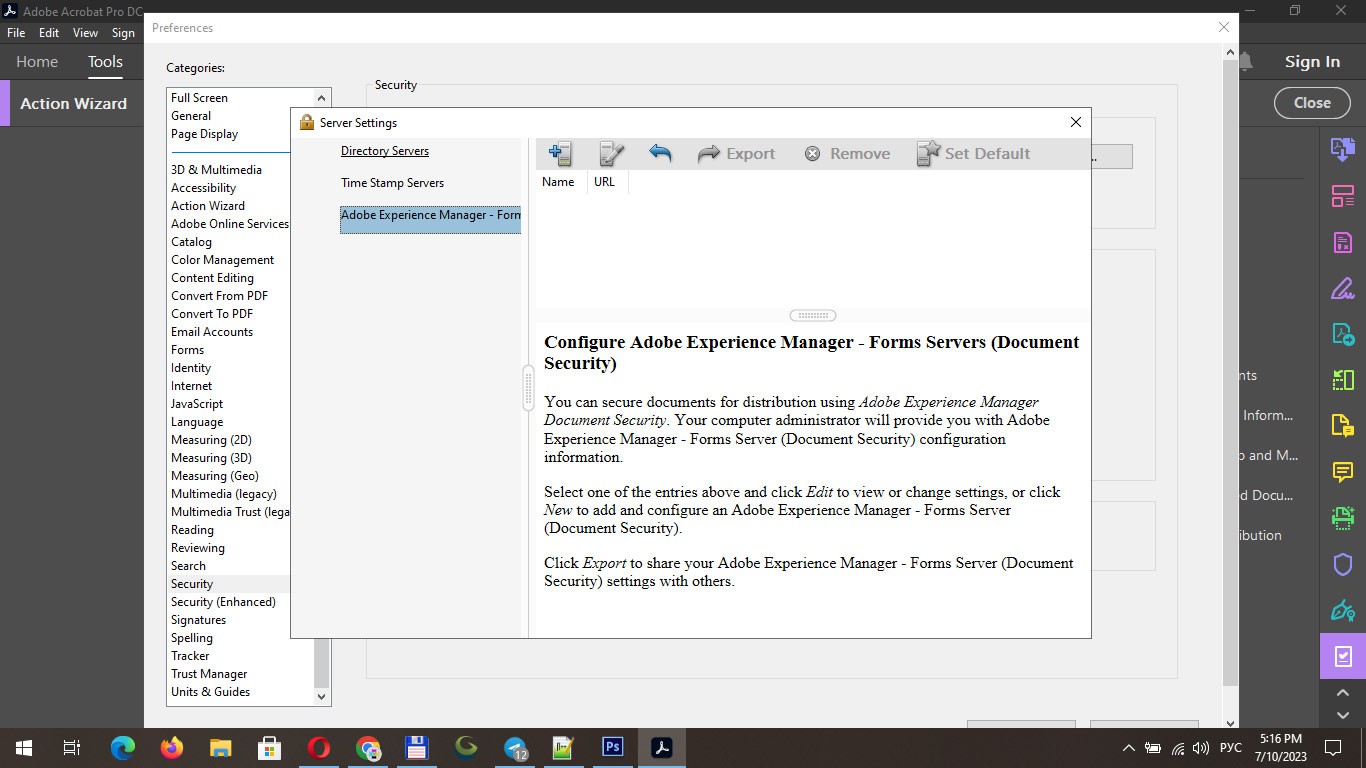The image size is (1366, 768).
Task: Open the File menu
Action: pyautogui.click(x=16, y=33)
